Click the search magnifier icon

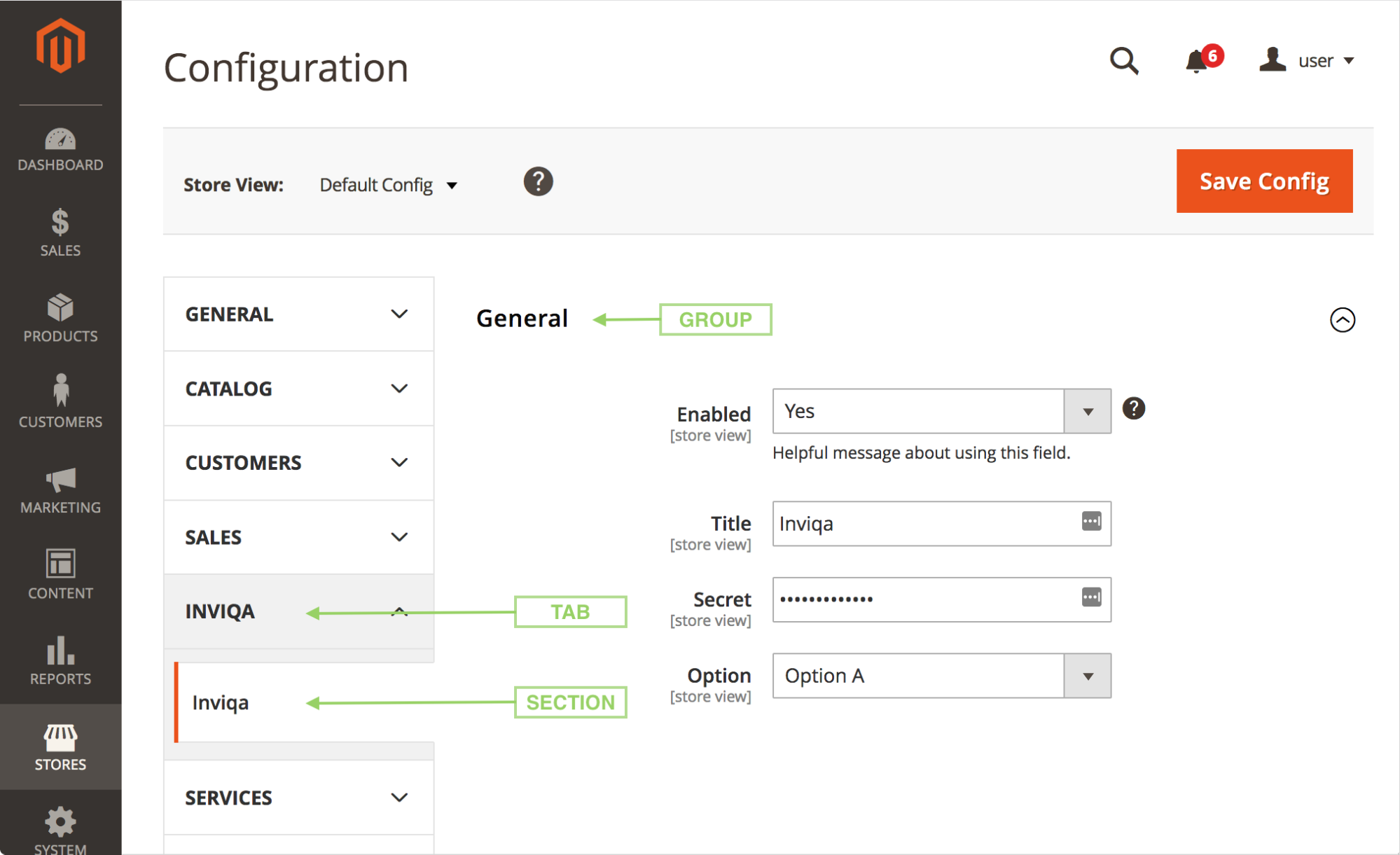1125,61
